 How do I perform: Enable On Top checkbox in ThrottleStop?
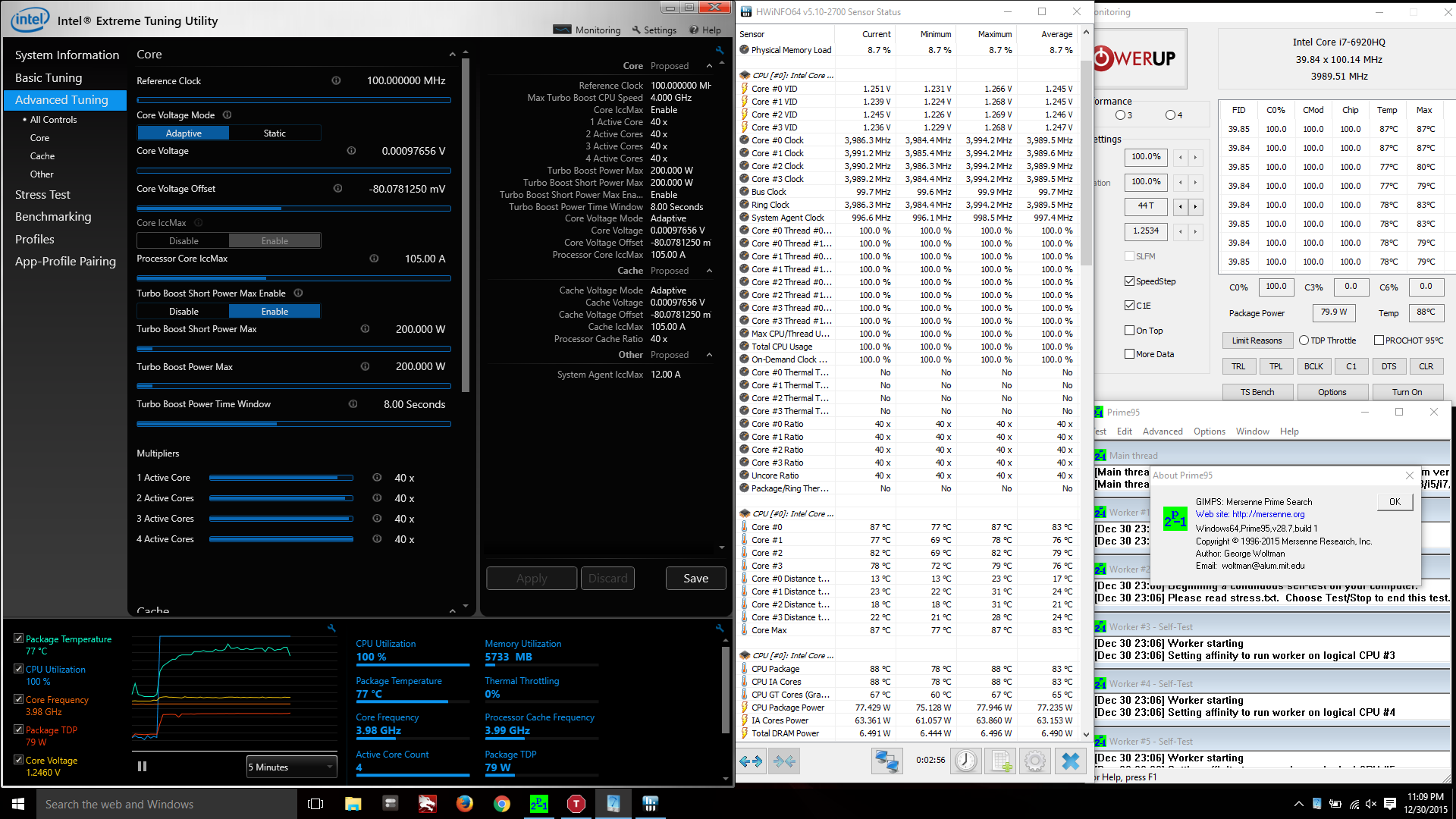[x=1129, y=331]
